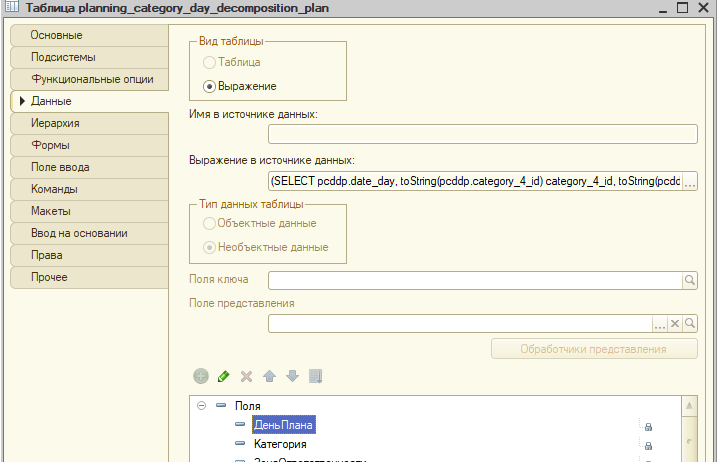This screenshot has height=462, width=717.
Task: Open the Подсистемы tab
Action: coord(90,57)
